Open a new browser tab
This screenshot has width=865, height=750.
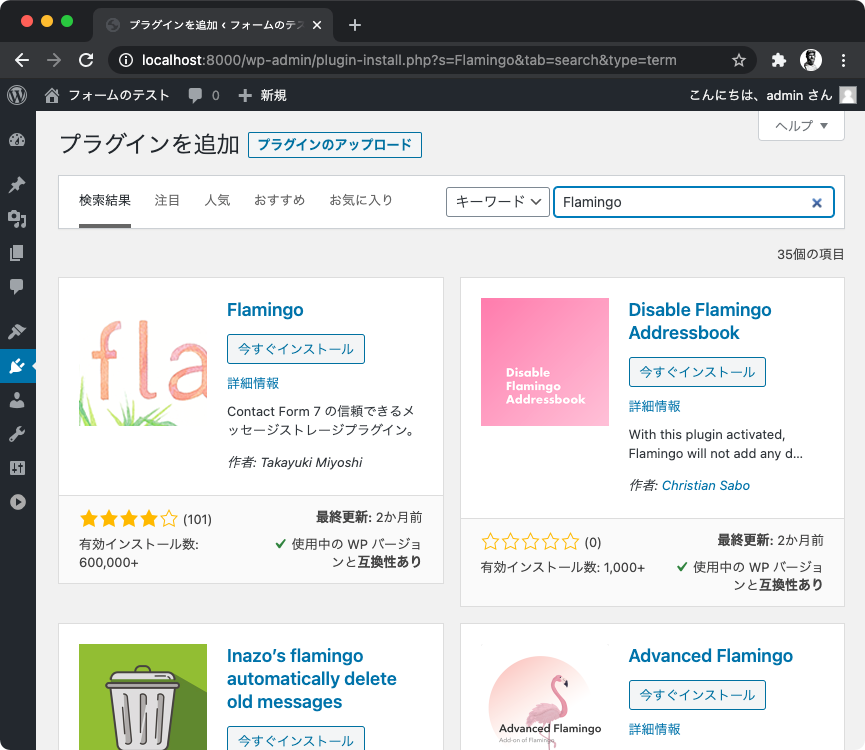(355, 25)
